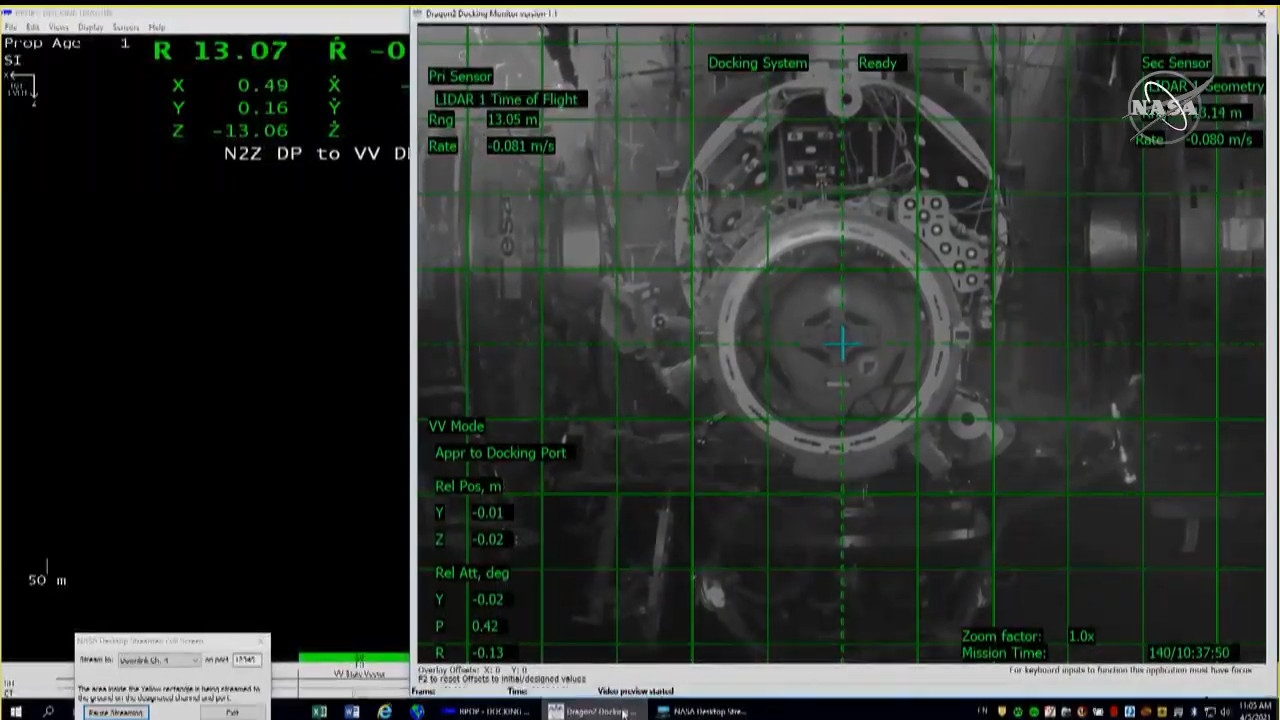Open the Edit menu in RPOP window
The width and height of the screenshot is (1280, 720).
(x=33, y=27)
